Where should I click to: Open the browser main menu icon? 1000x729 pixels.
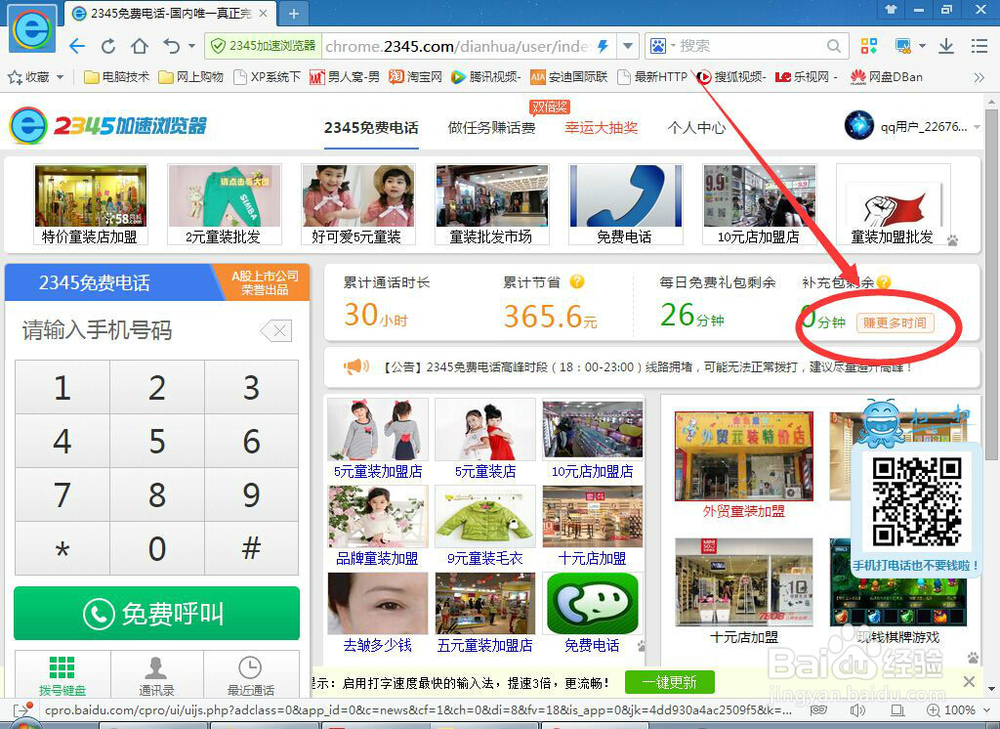tap(979, 46)
